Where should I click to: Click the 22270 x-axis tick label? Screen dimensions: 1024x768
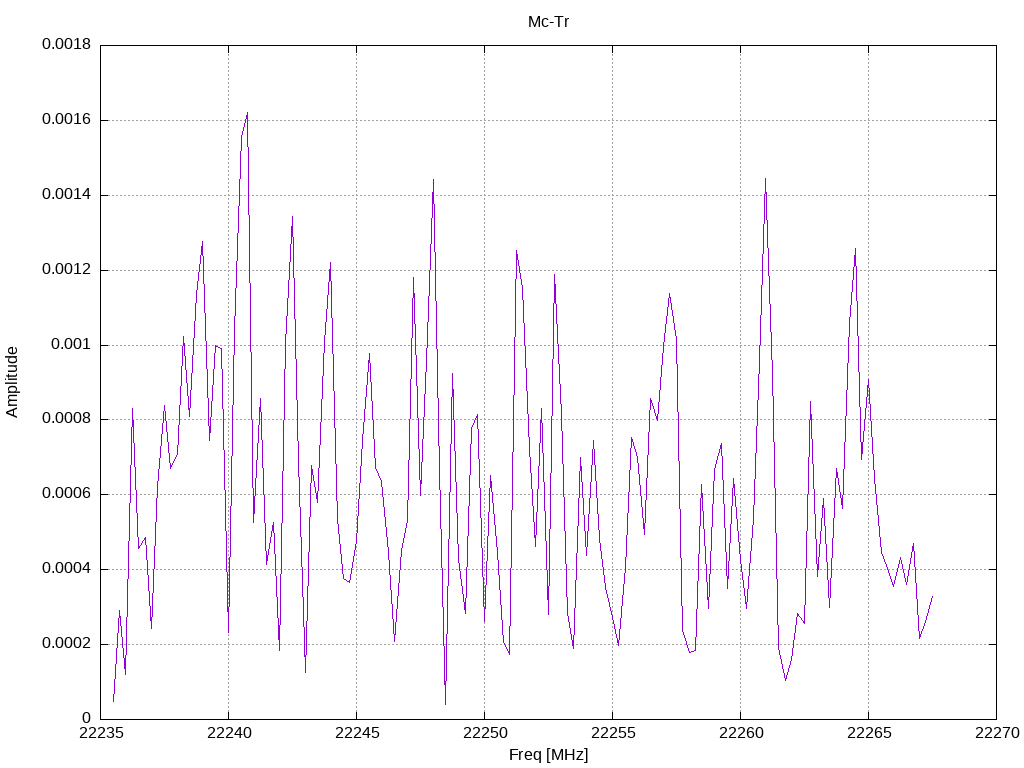[x=996, y=733]
